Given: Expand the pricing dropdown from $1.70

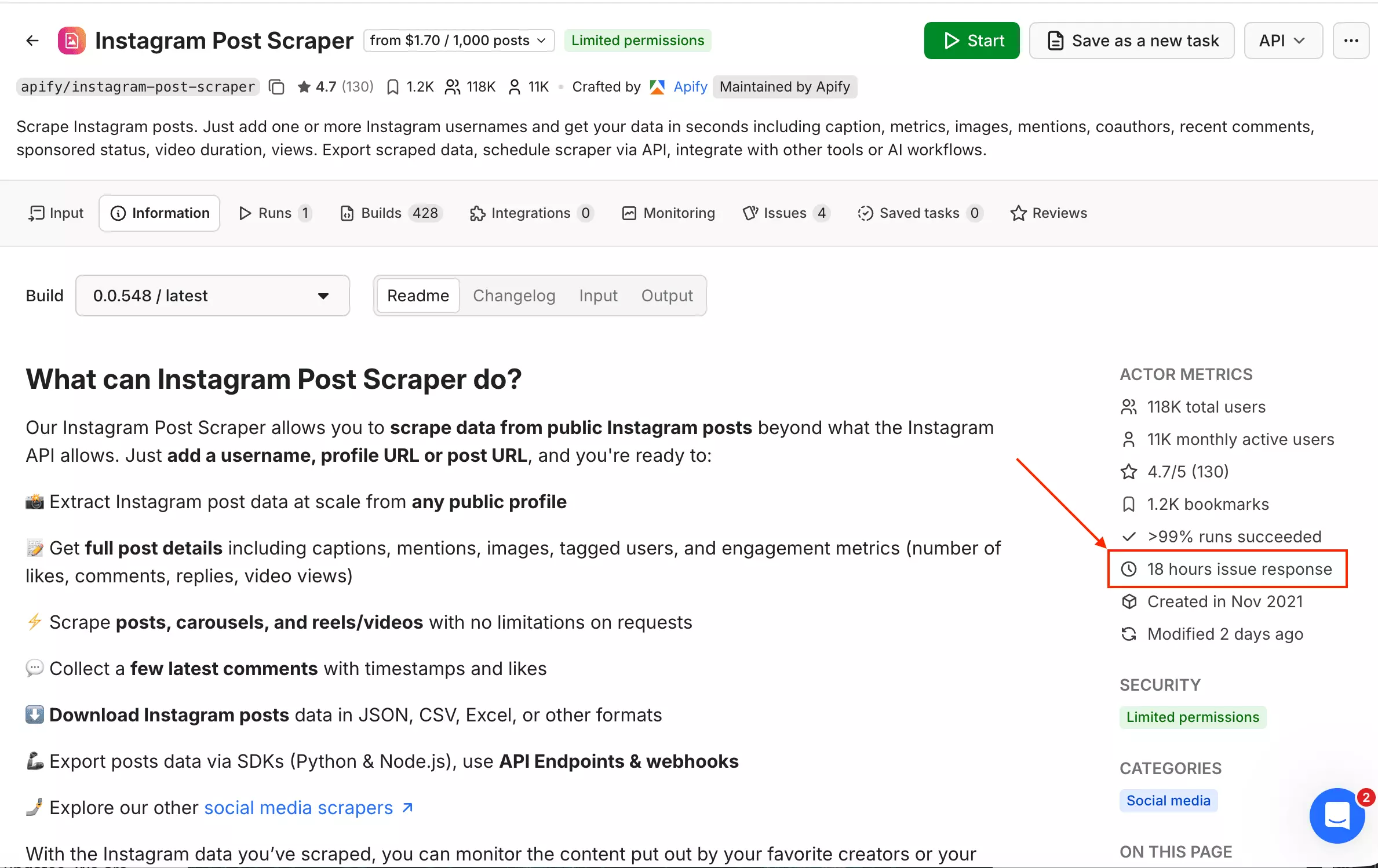Looking at the screenshot, I should [459, 41].
